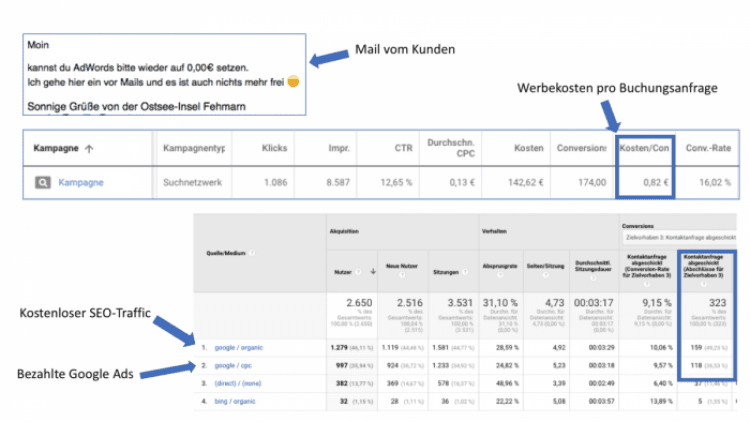Sort by Durchschnittl. Sitzungsdauer header
Screen dimensions: 750x443
coord(593,266)
